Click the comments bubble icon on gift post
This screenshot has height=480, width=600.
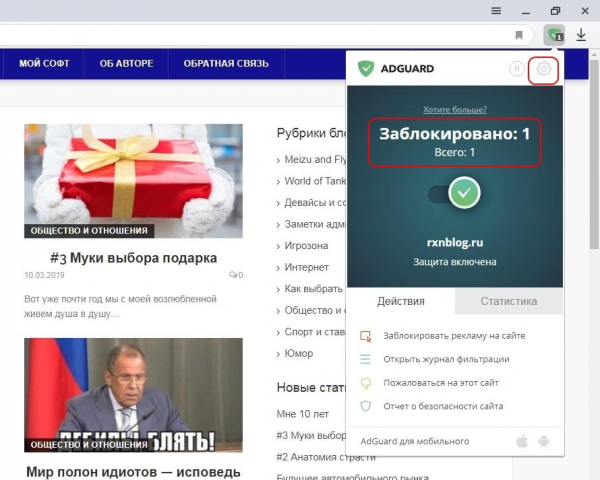[233, 275]
